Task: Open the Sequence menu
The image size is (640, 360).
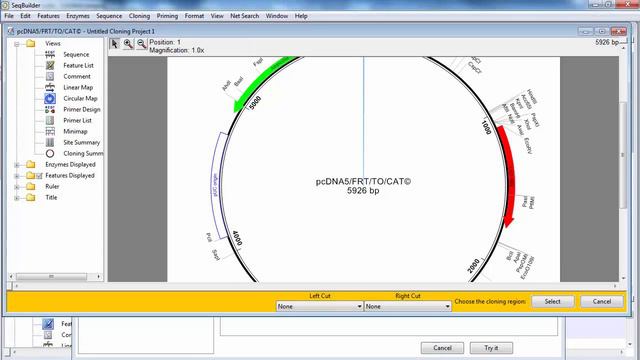Action: point(109,16)
